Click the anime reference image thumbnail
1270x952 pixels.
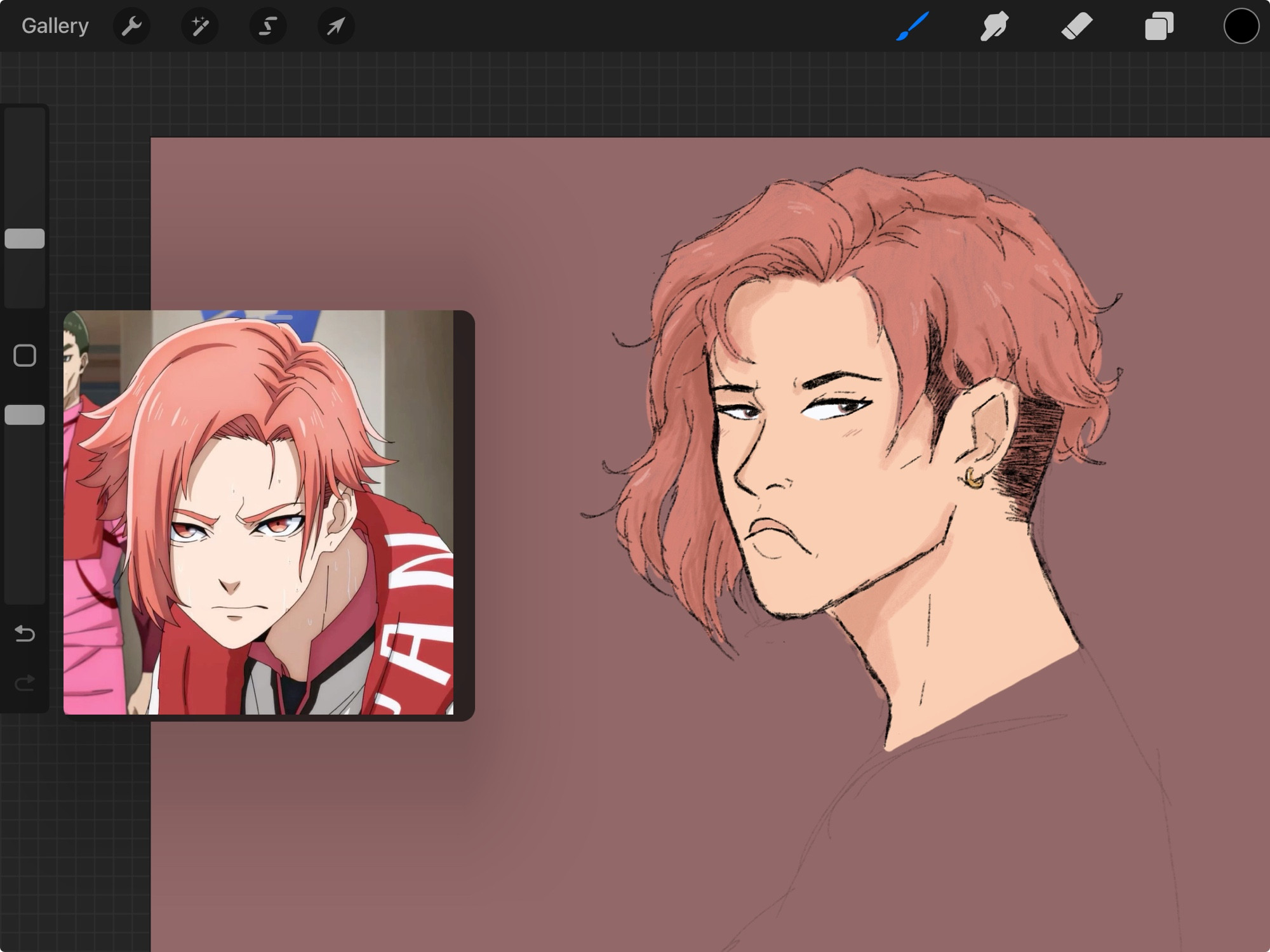click(x=258, y=513)
